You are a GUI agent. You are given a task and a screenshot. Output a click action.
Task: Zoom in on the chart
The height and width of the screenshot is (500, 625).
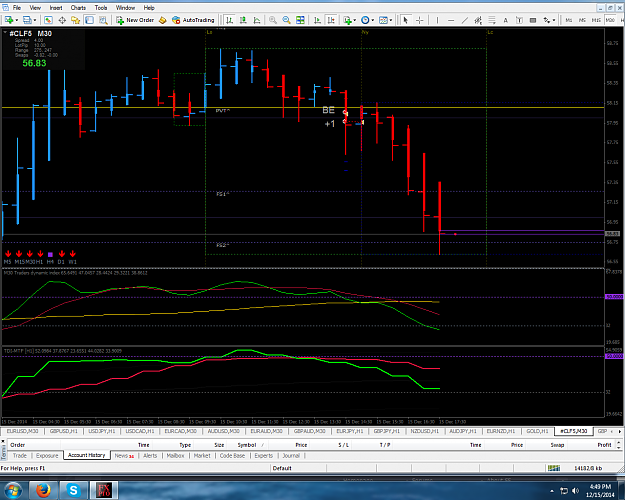coord(273,20)
